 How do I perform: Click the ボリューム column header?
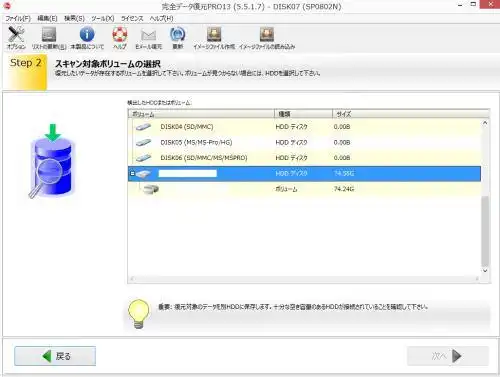pos(201,114)
